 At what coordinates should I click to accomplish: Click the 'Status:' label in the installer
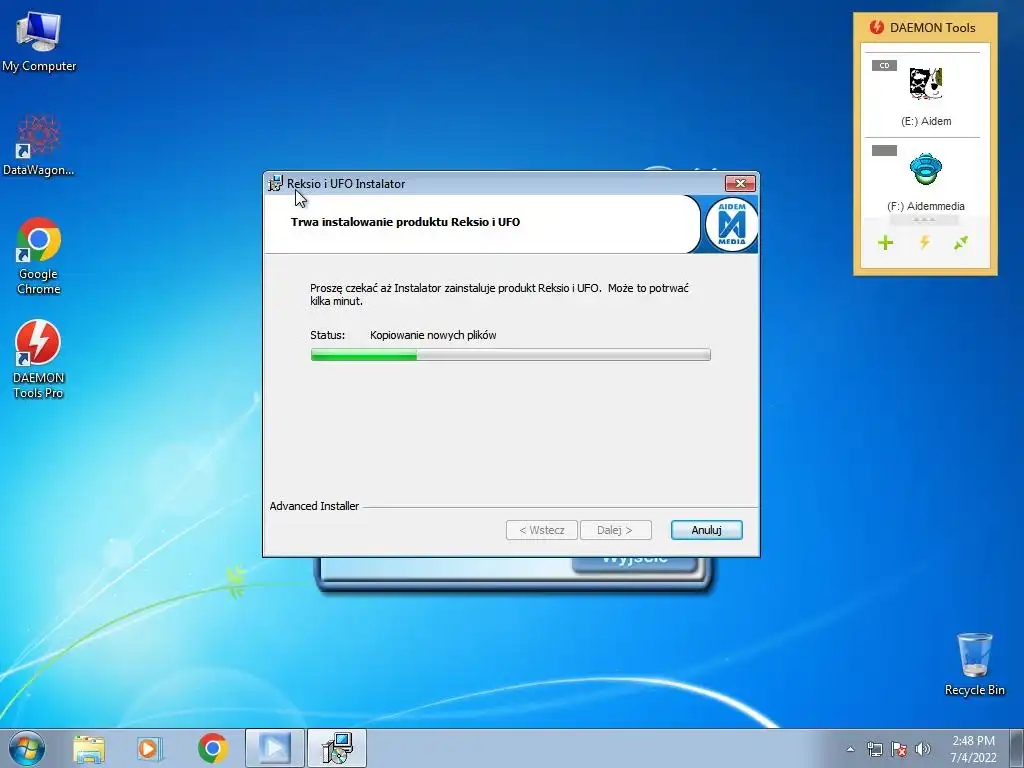click(x=327, y=335)
